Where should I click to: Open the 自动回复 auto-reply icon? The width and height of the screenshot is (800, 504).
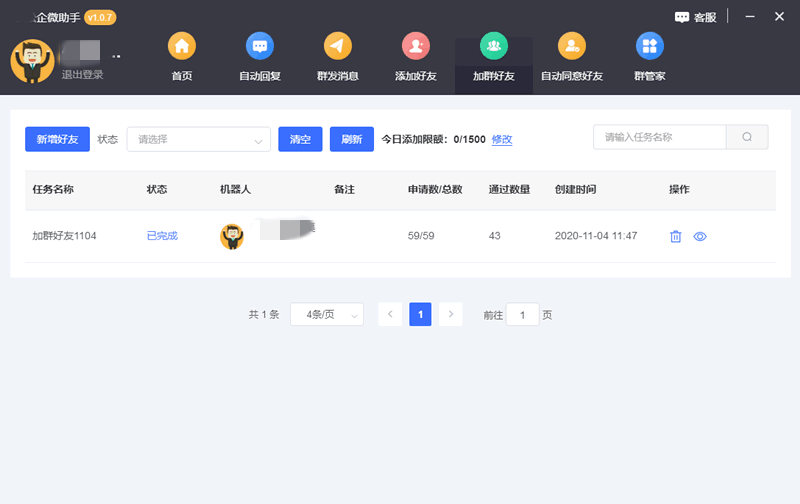(x=260, y=46)
